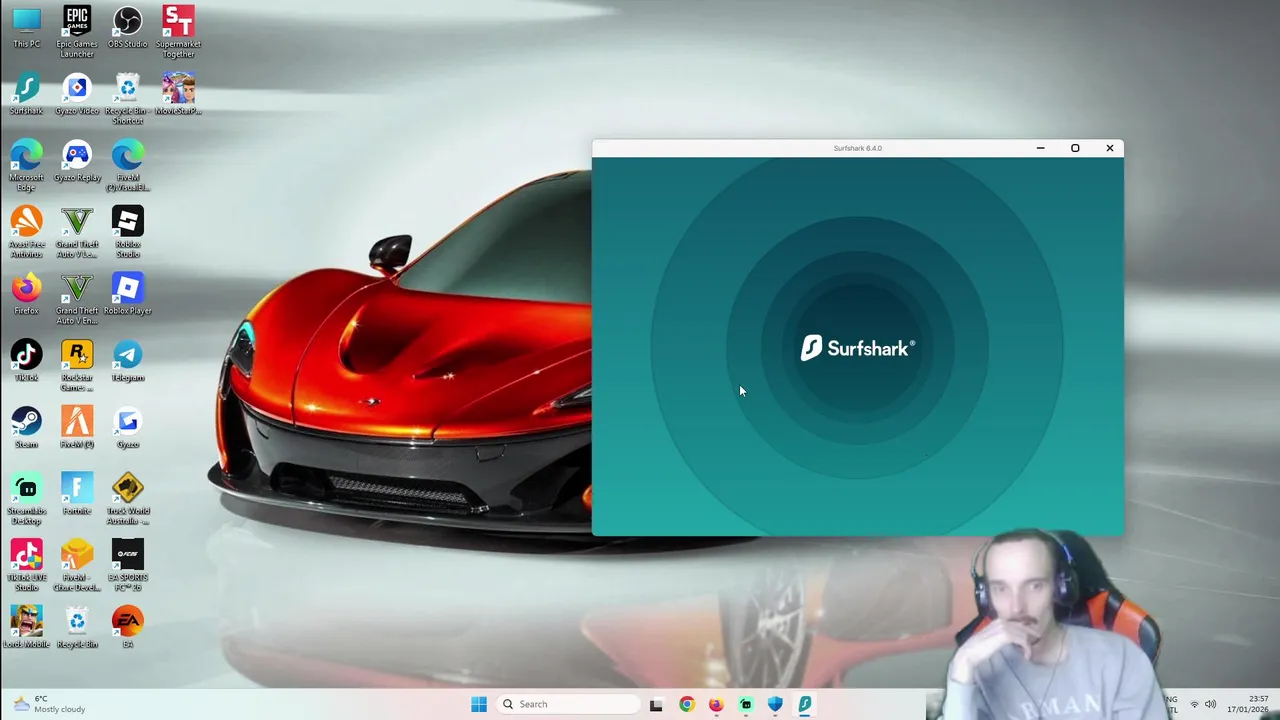Select Fortnite desktop shortcut
This screenshot has height=720, width=1280.
point(77,495)
